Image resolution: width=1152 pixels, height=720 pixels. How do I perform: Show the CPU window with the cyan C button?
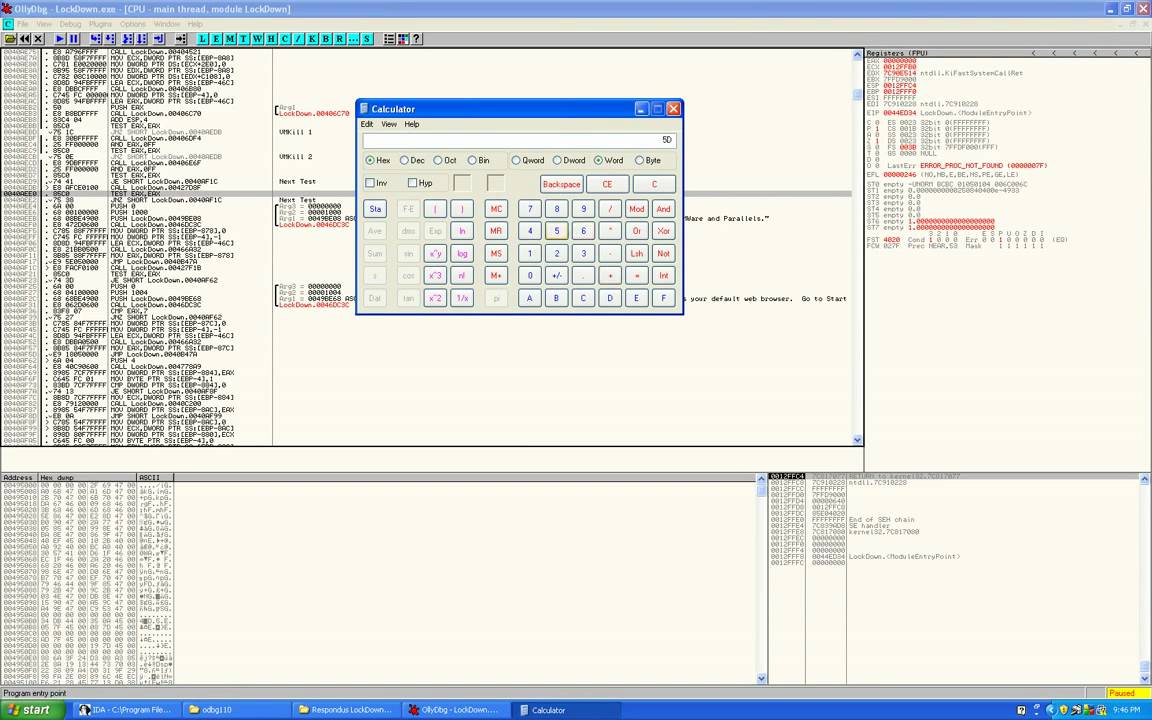[x=285, y=39]
